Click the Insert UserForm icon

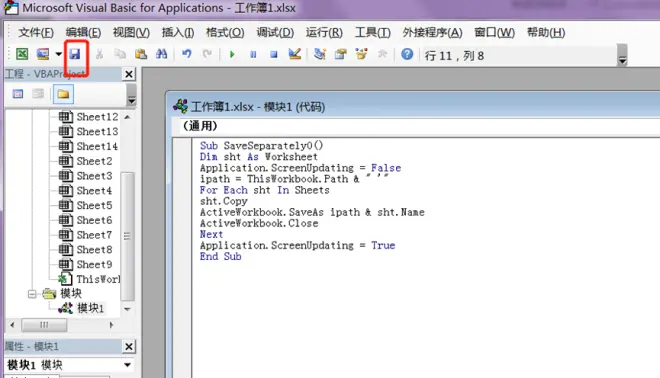tap(43, 54)
